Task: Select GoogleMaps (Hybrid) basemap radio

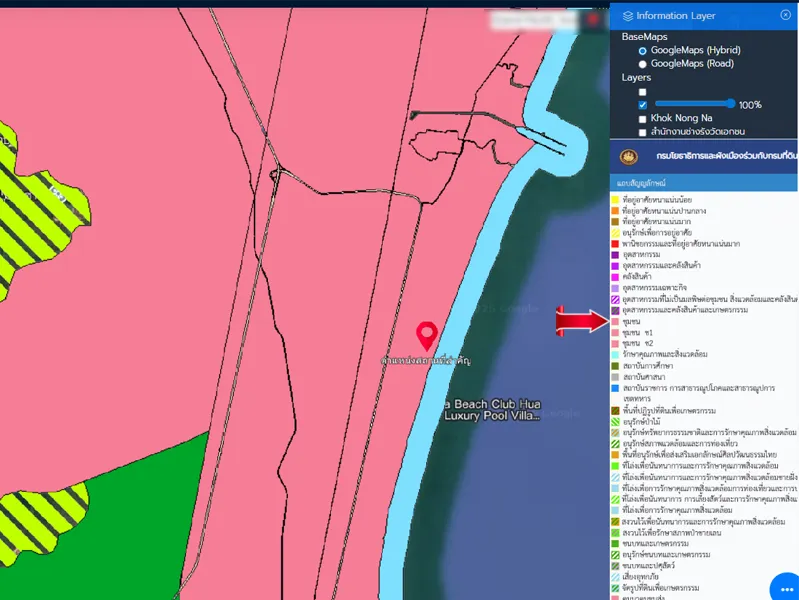Action: (642, 50)
